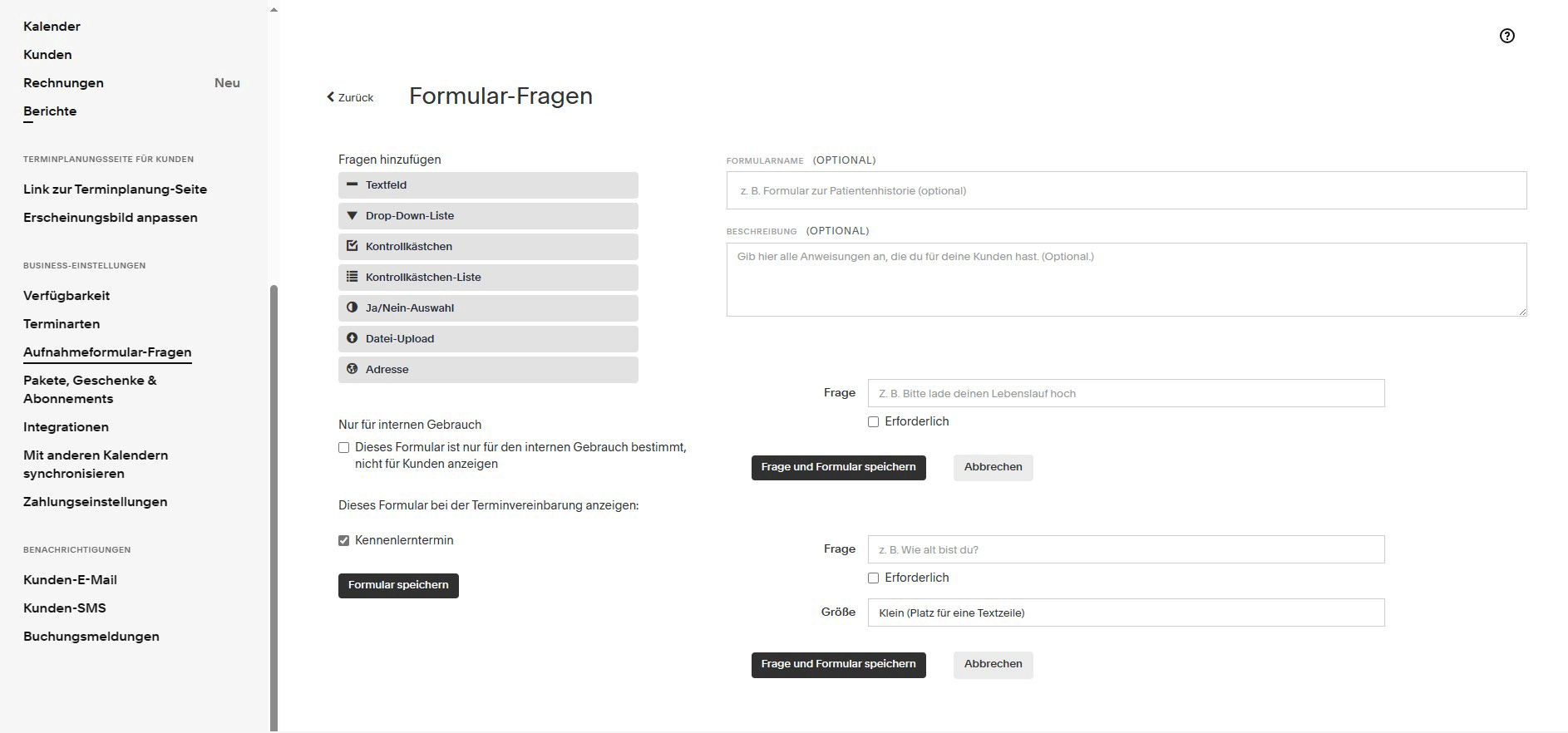Viewport: 1568px width, 733px height.
Task: Click the scrollbar up arrow in the sidebar
Action: pos(274,10)
